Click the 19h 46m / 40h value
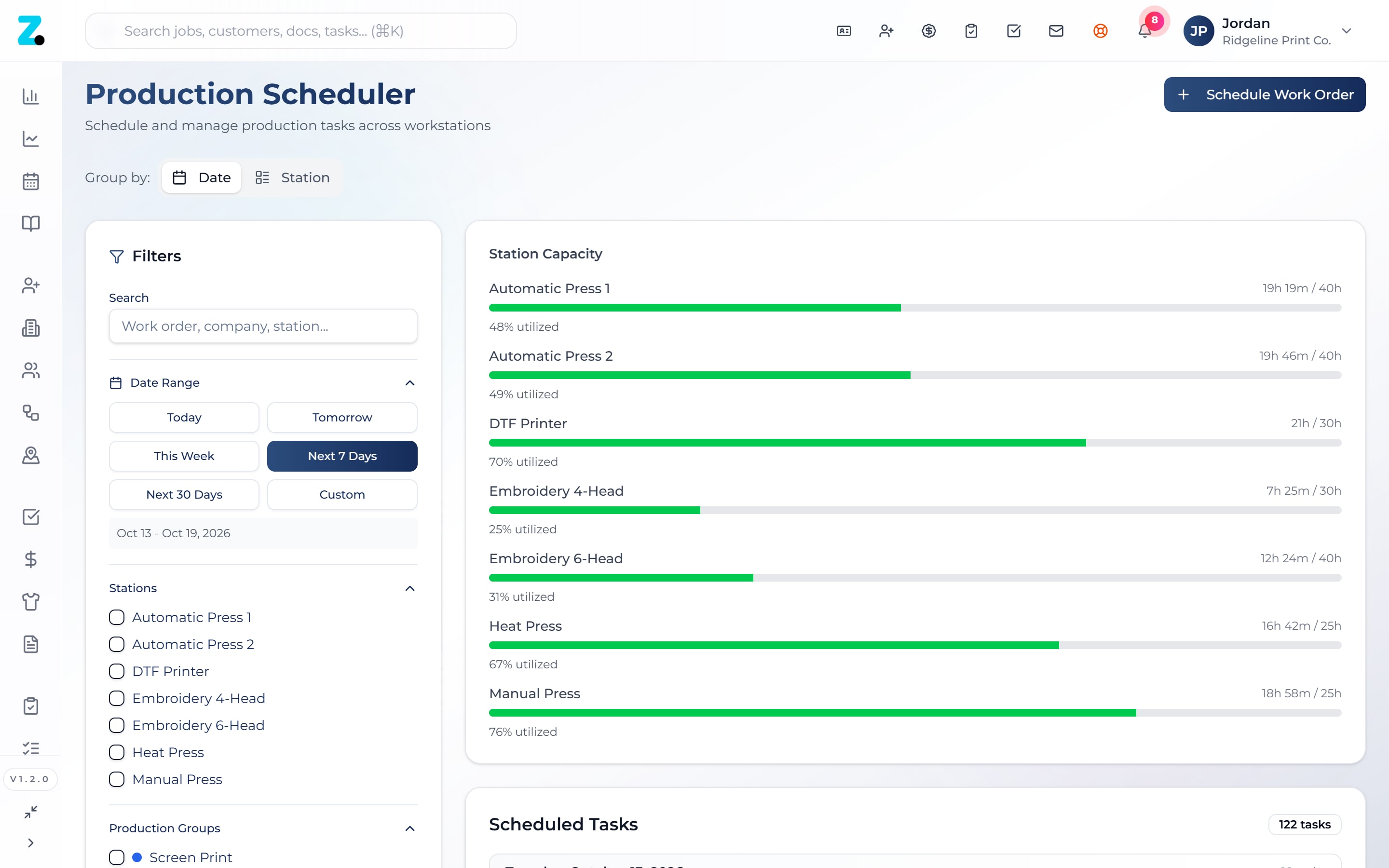This screenshot has height=868, width=1389. pos(1300,356)
